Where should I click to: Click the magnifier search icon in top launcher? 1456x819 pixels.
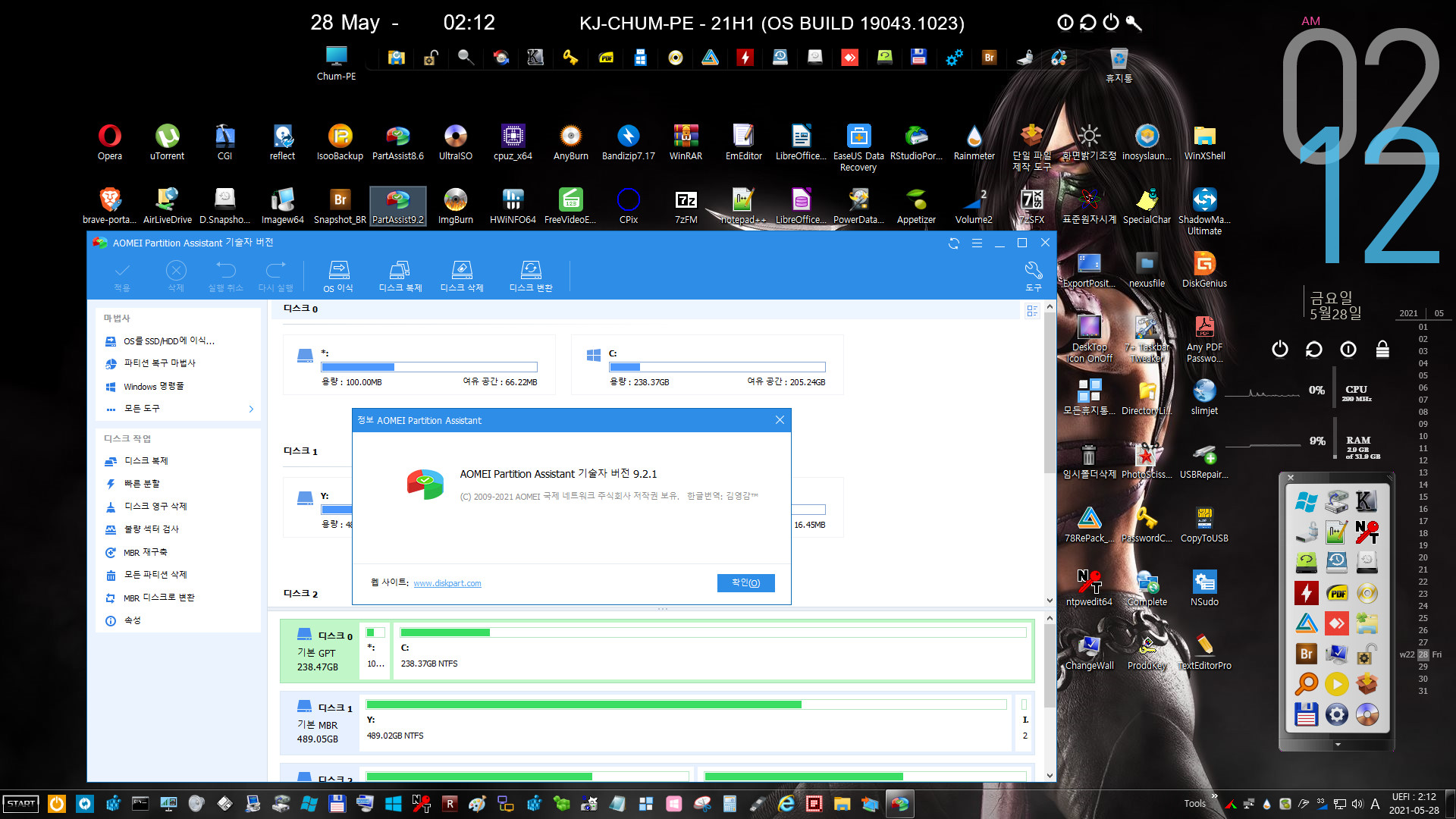point(466,57)
